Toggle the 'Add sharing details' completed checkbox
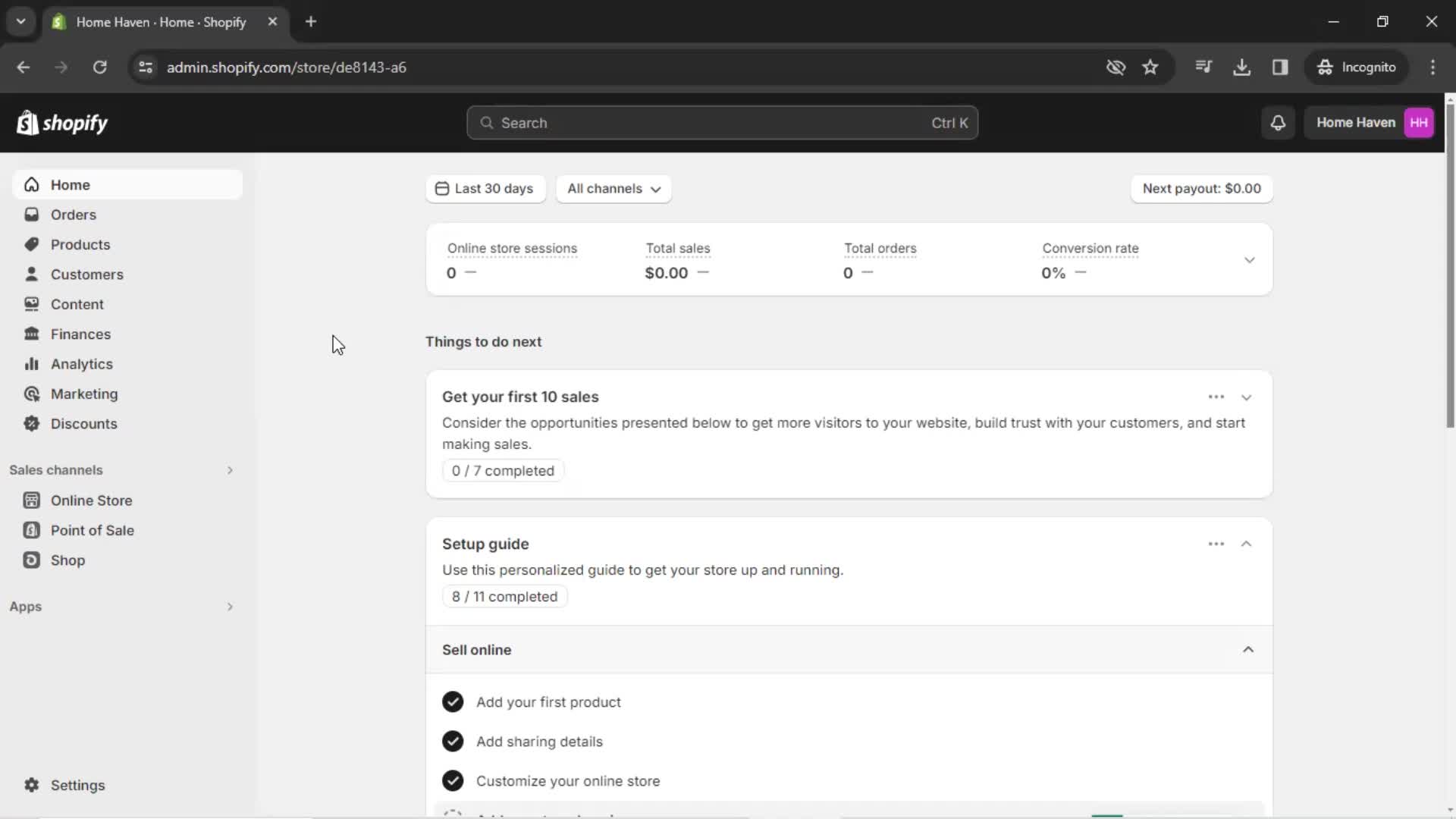The height and width of the screenshot is (819, 1456). 452,741
